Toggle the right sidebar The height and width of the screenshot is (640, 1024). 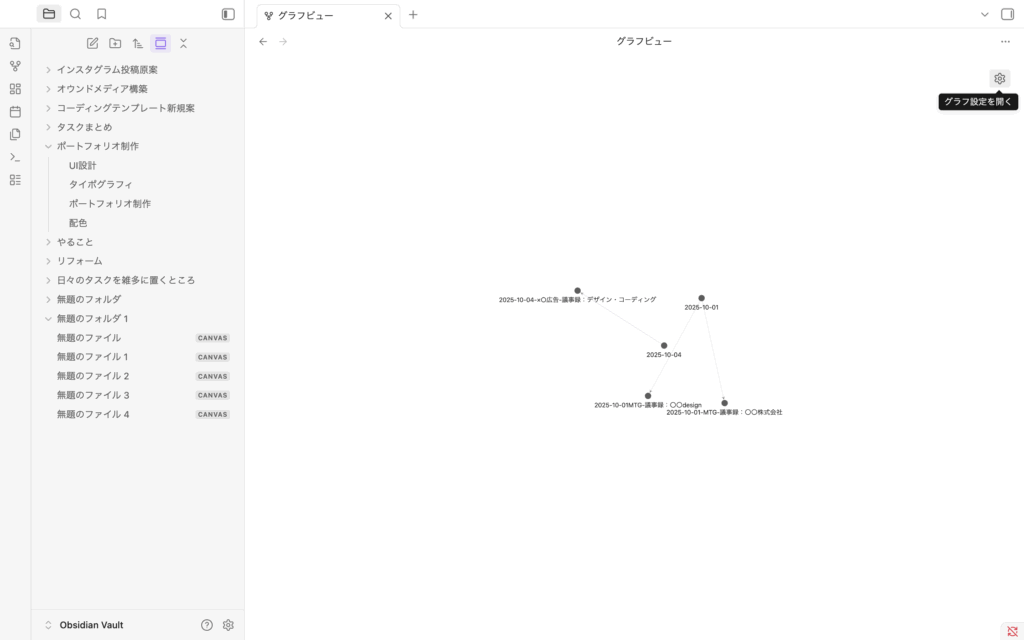click(x=1007, y=14)
